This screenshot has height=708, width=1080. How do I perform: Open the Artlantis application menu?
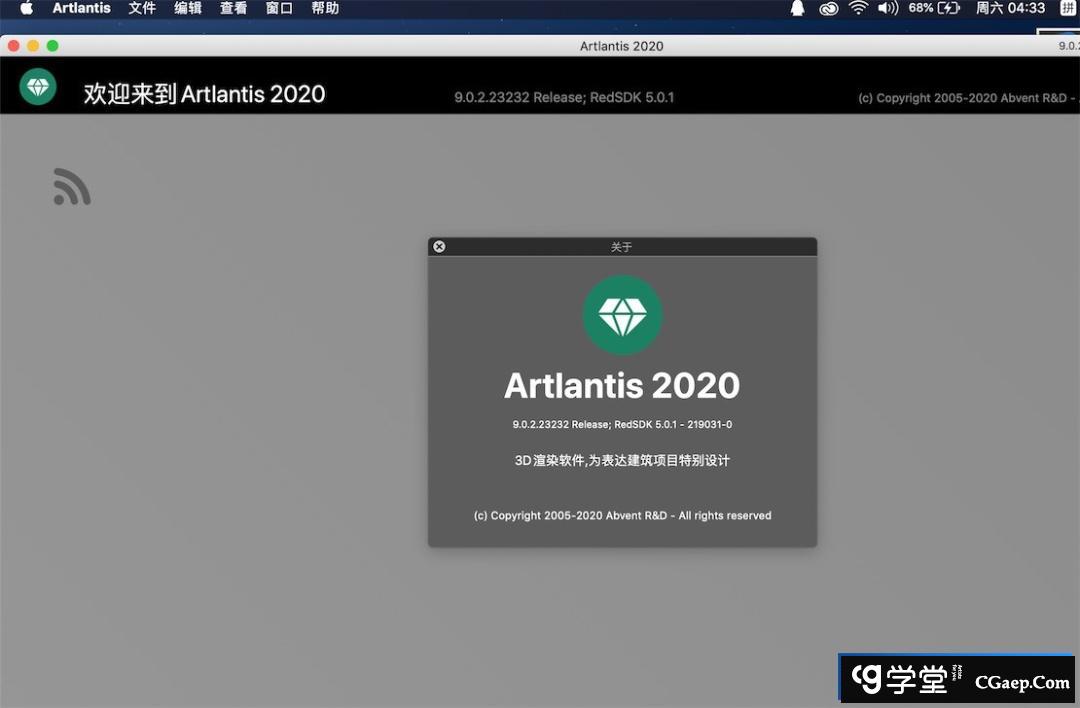[x=81, y=8]
